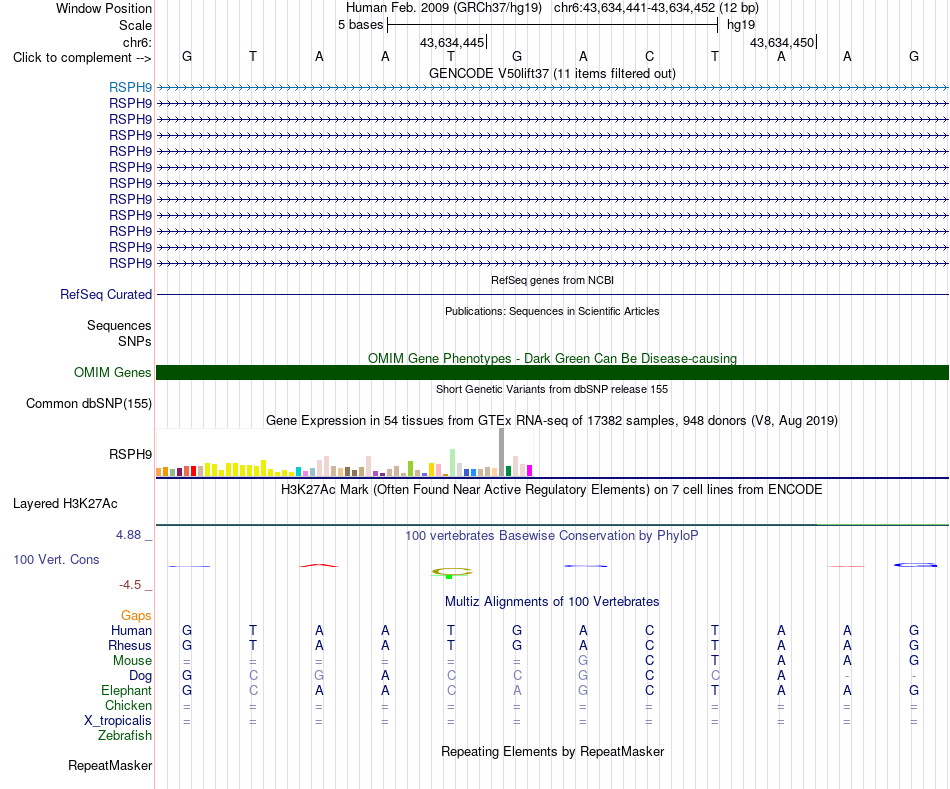Click 'Click to complement -->' label
The width and height of the screenshot is (950, 789).
(x=82, y=58)
